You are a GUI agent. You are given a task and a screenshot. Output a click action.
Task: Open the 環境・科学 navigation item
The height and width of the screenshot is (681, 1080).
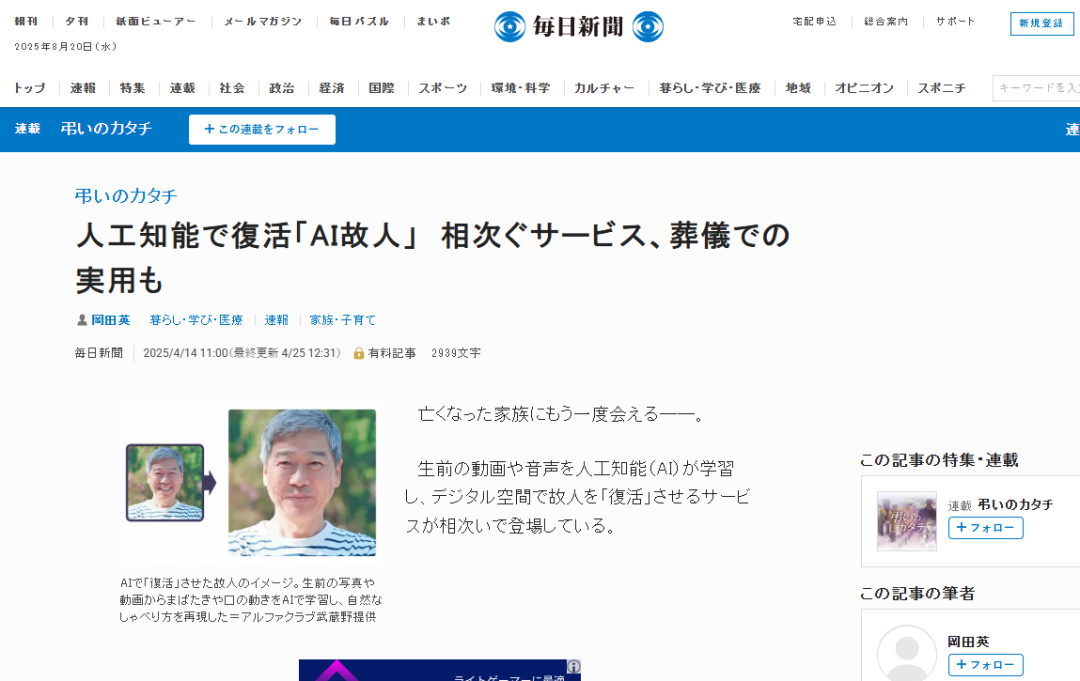[x=520, y=88]
